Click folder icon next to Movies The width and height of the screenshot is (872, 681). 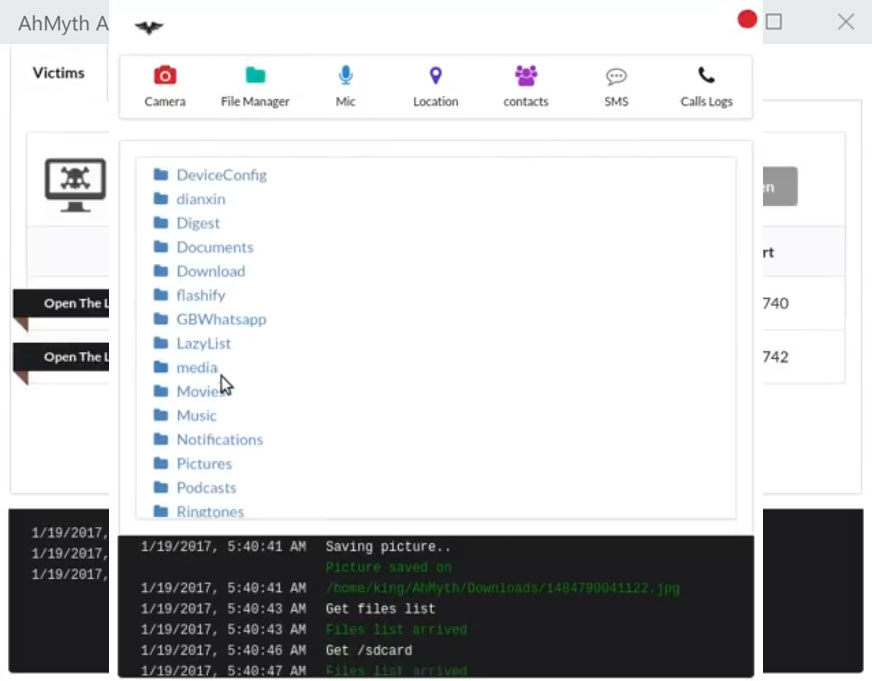click(161, 391)
